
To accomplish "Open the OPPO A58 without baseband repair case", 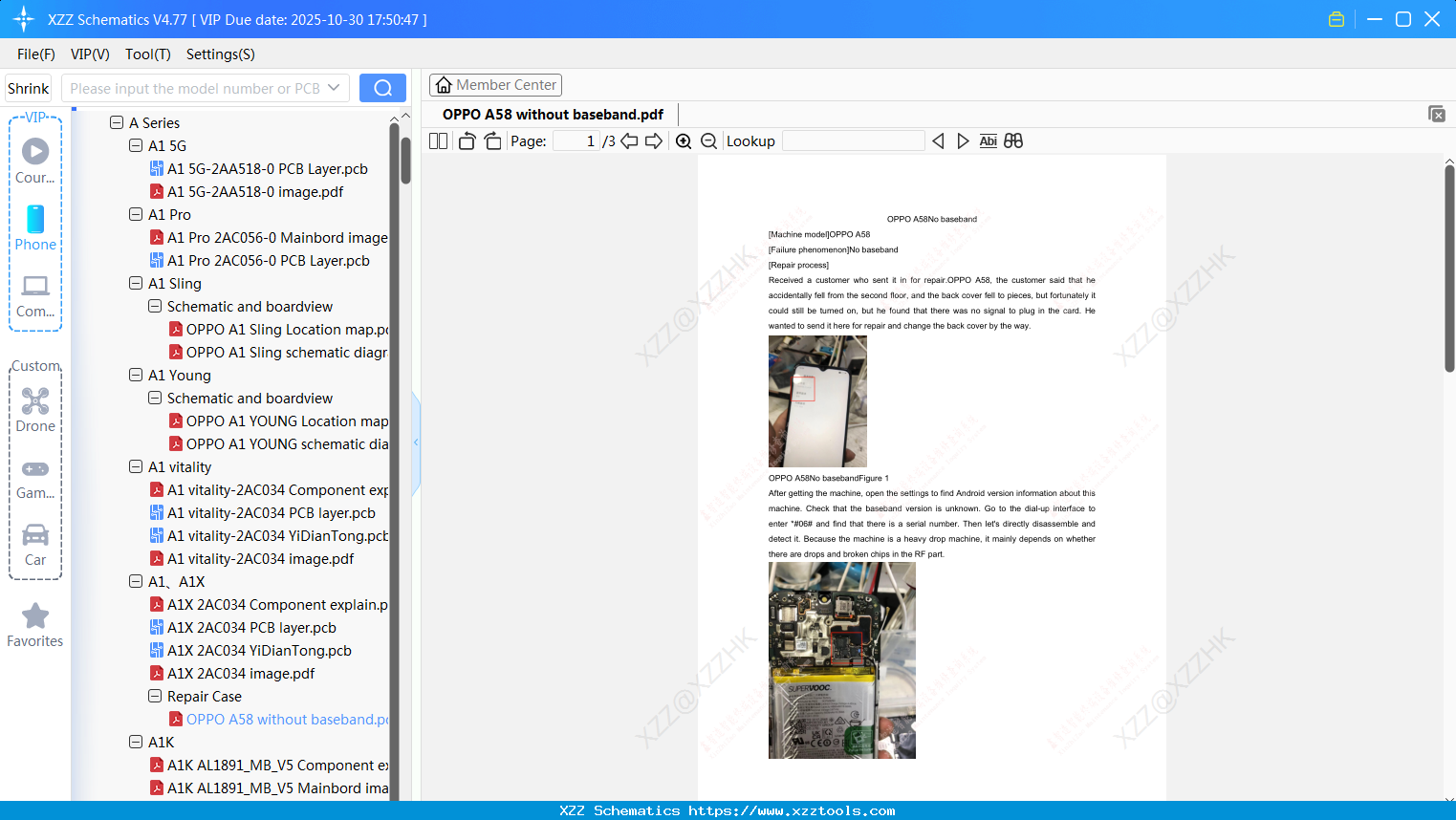I will [278, 720].
